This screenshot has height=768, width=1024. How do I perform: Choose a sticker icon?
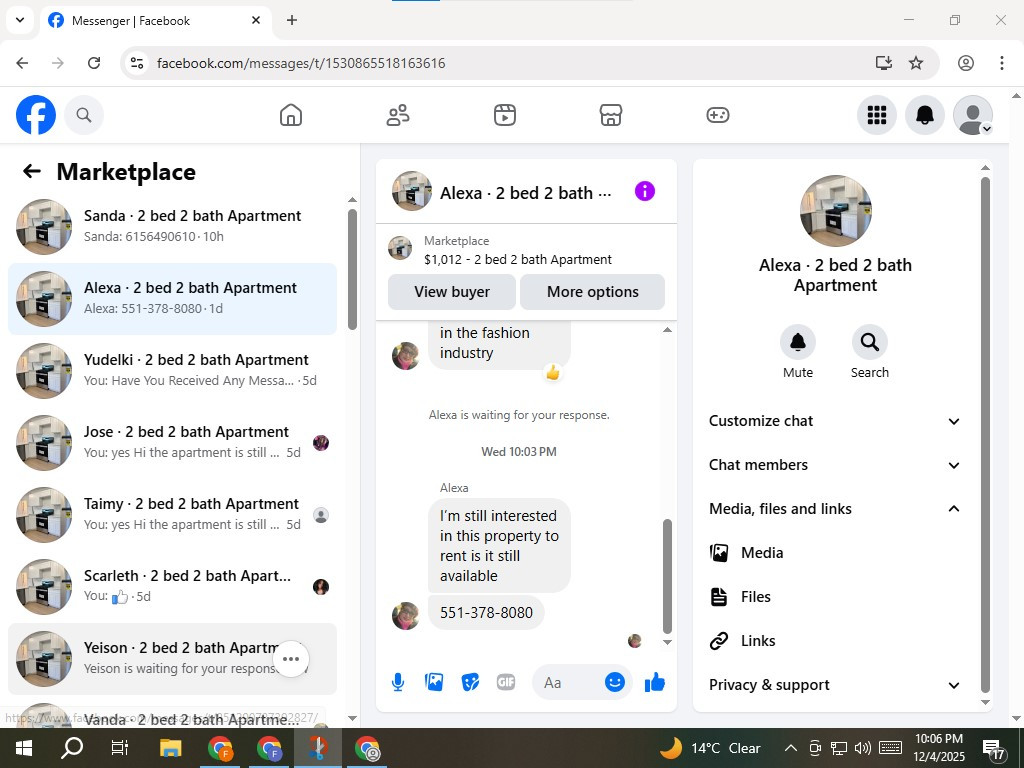coord(470,682)
